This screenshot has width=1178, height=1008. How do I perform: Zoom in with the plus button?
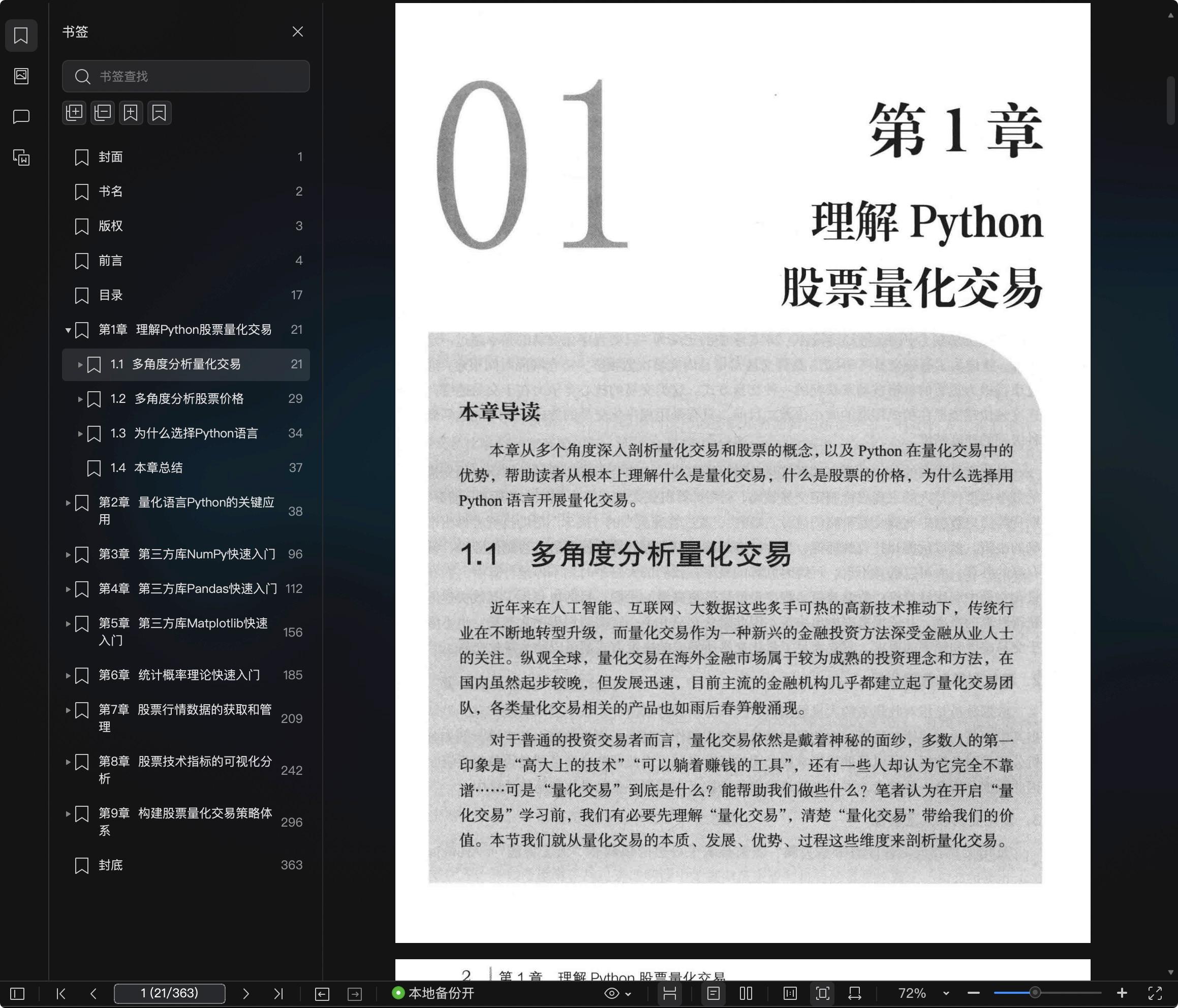pyautogui.click(x=1122, y=993)
